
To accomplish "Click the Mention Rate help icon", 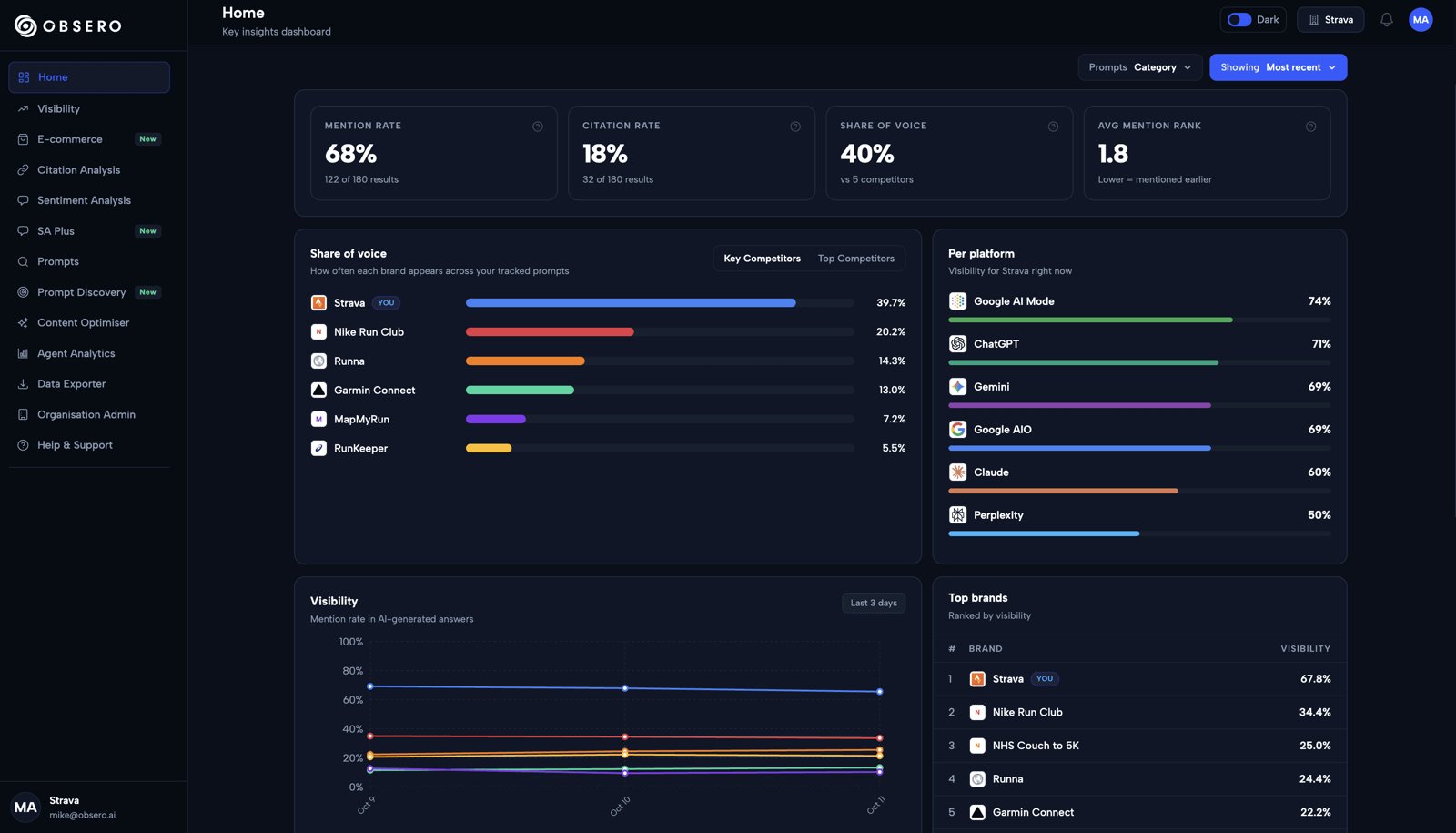I will 538,127.
